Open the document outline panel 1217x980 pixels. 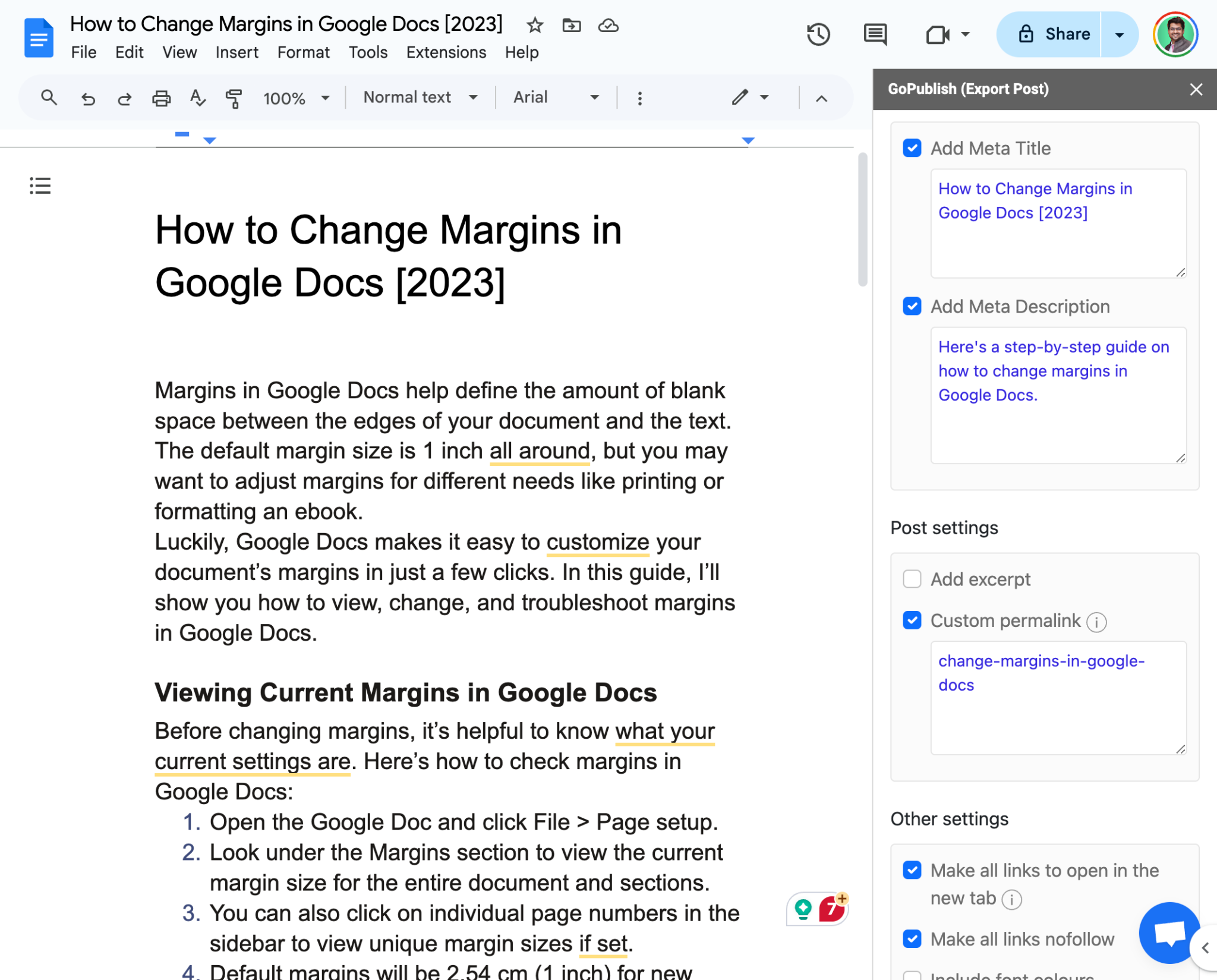[39, 186]
